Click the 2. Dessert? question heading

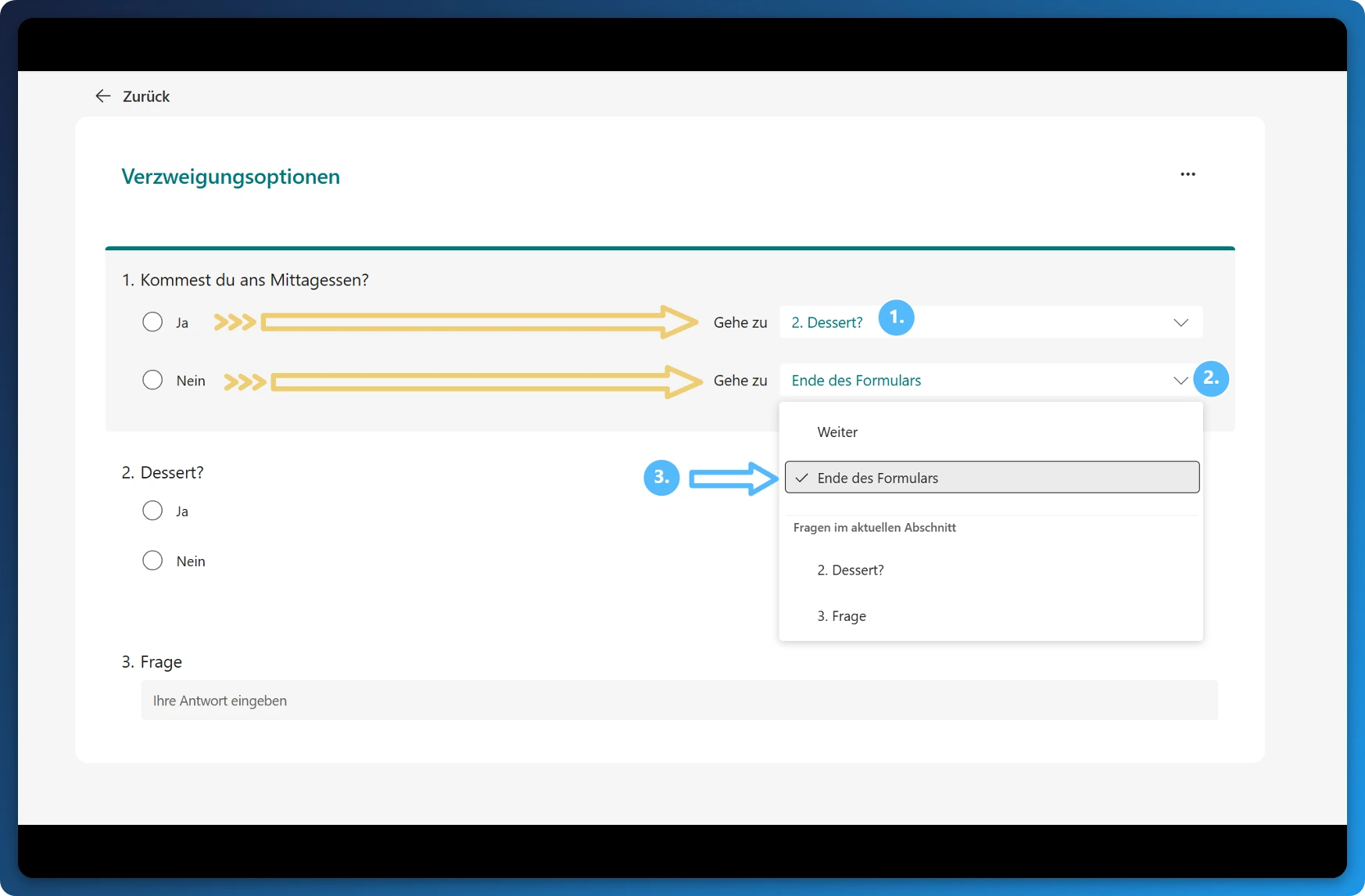pos(162,472)
